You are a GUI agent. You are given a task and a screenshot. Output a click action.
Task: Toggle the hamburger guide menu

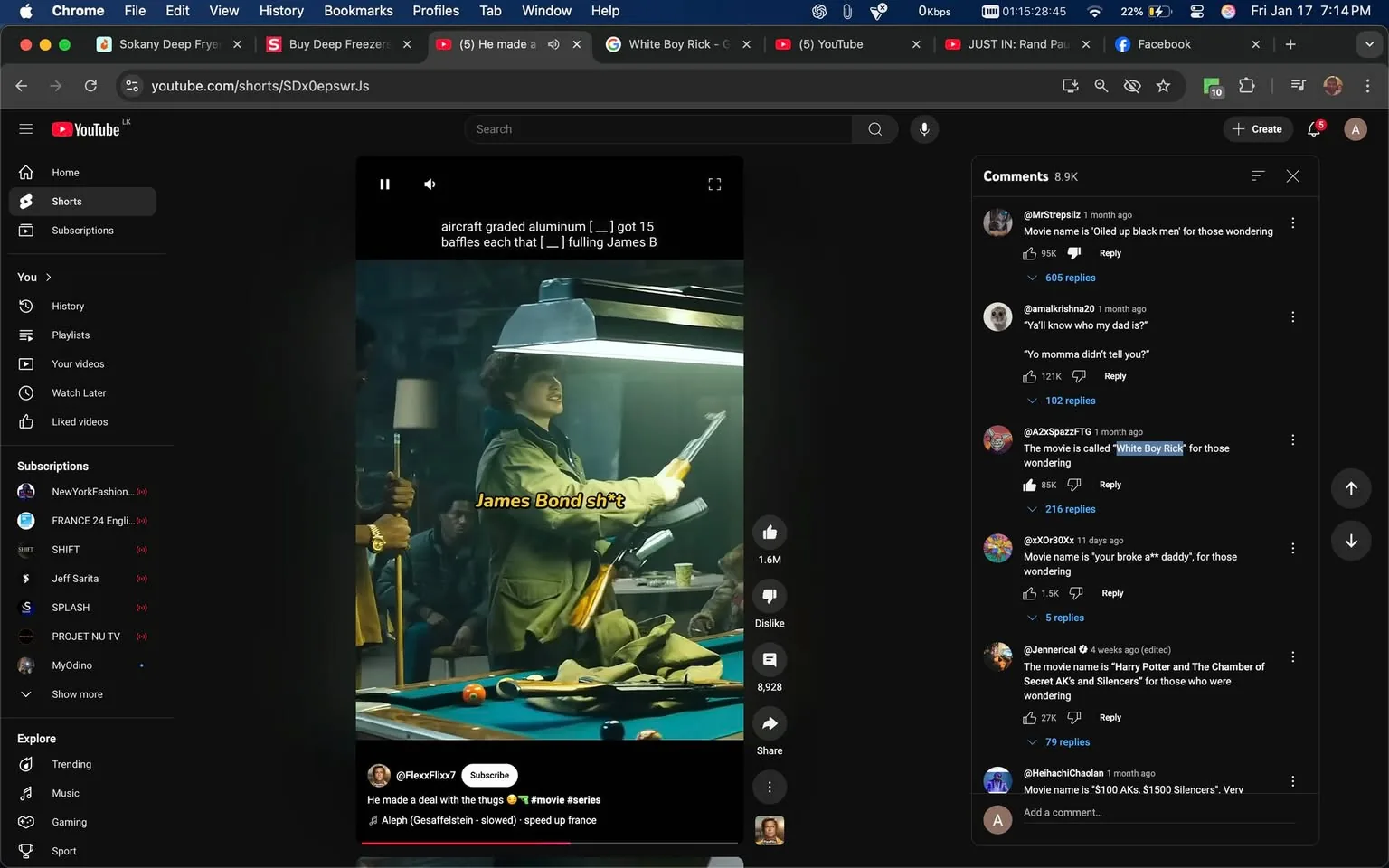tap(26, 129)
